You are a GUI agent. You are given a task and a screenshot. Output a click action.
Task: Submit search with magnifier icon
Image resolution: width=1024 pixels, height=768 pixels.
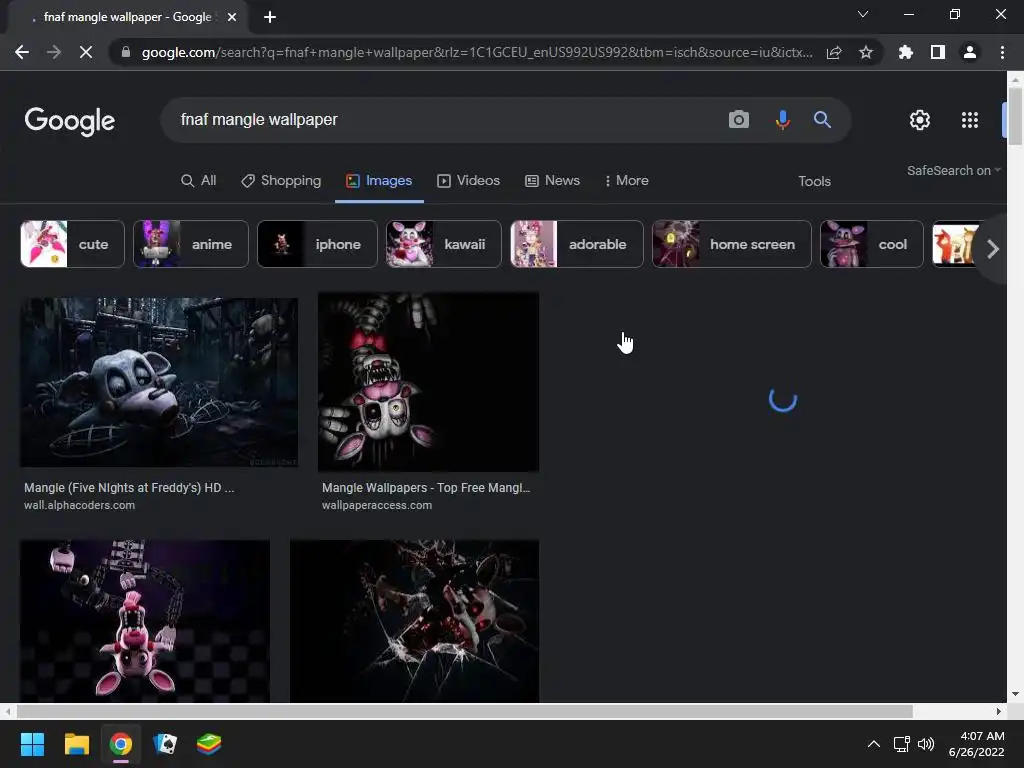point(822,120)
